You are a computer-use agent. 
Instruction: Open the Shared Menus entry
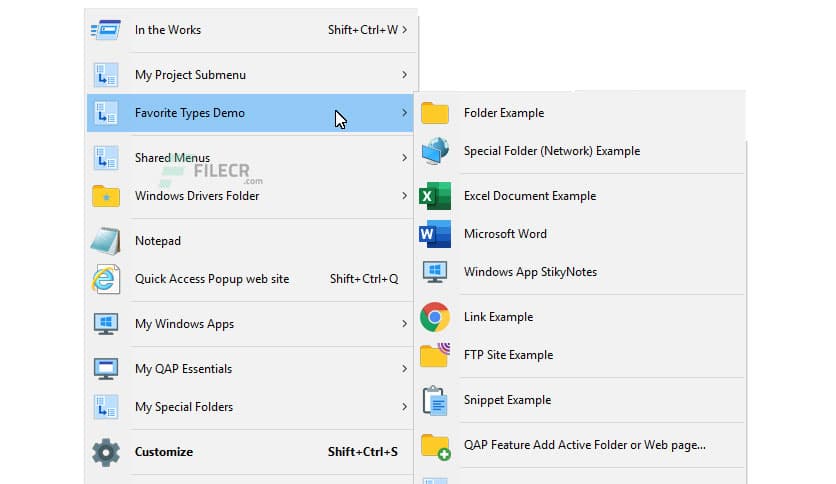(250, 158)
